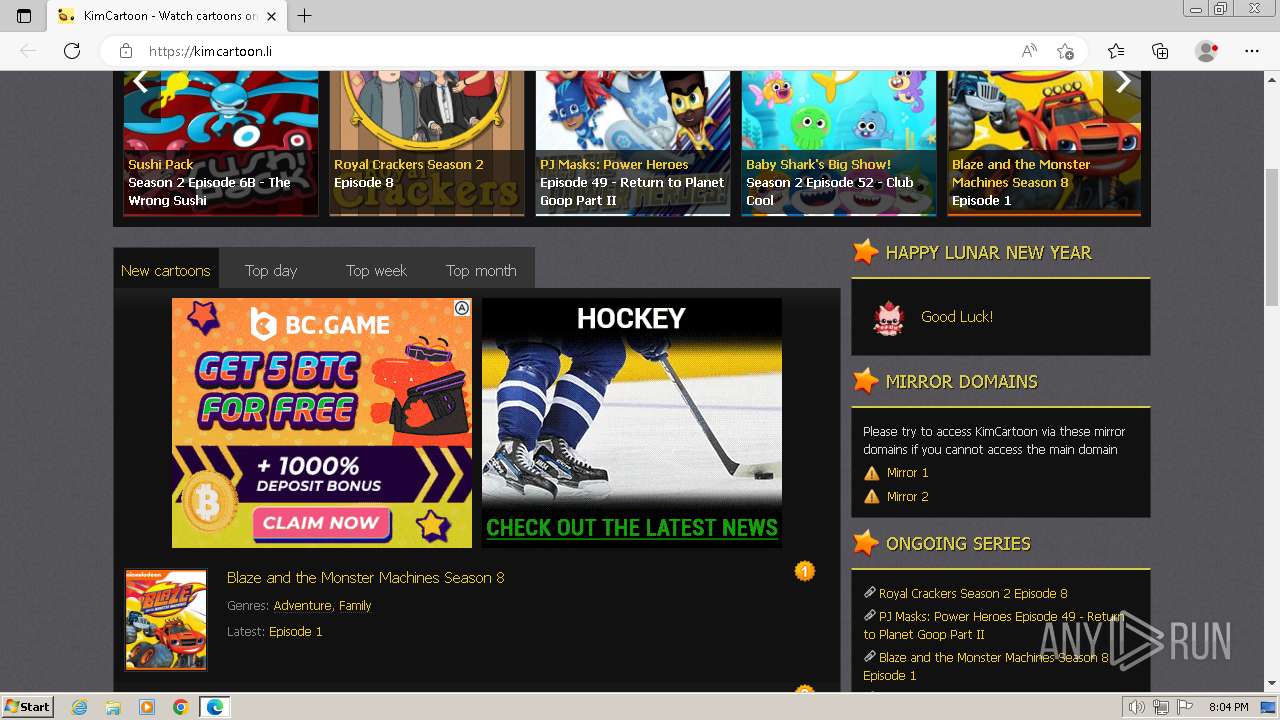Open volume control in system tray
Image resolution: width=1280 pixels, height=720 pixels.
click(x=1136, y=707)
